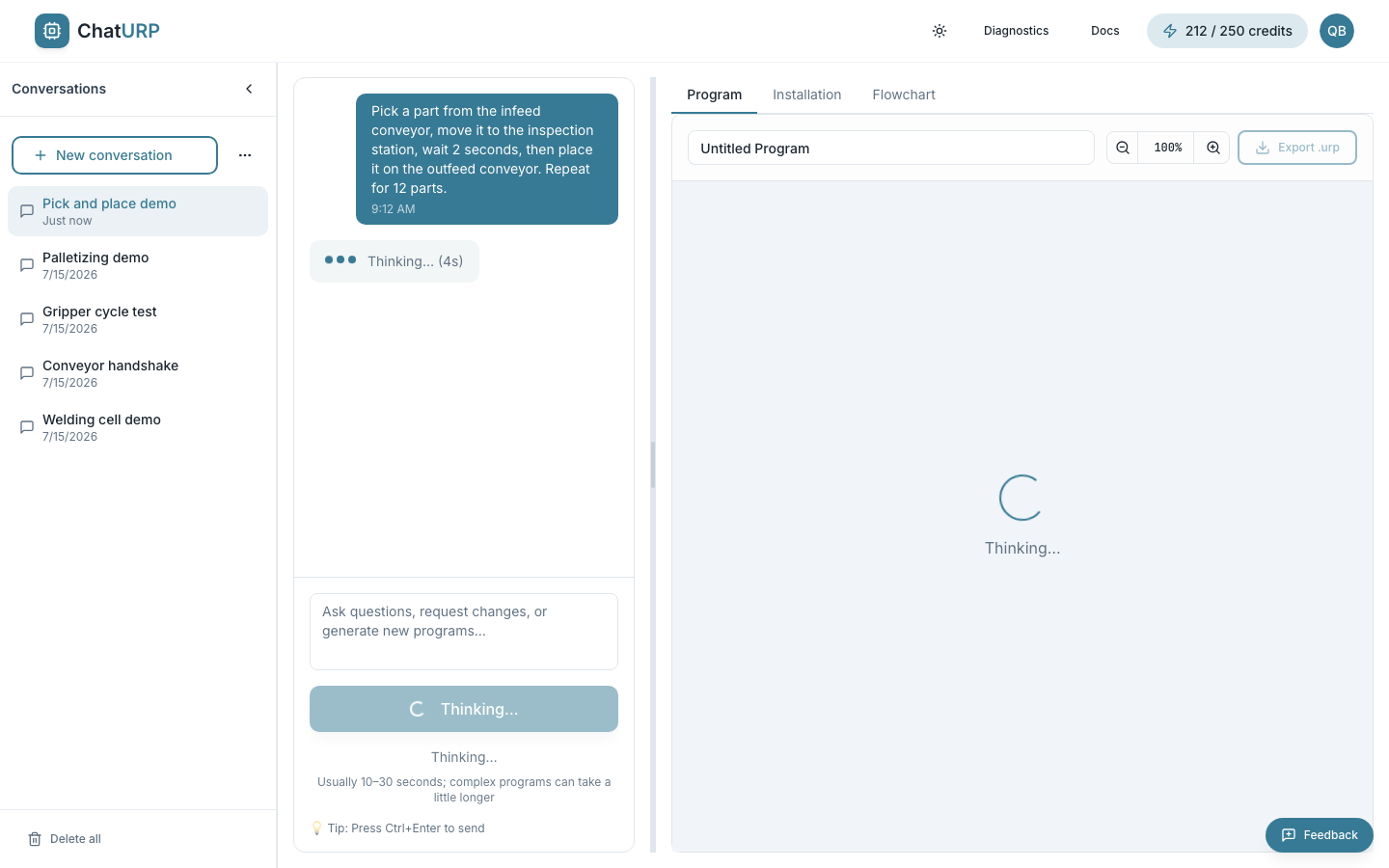Screen dimensions: 1389x868
Task: Click the chat bubble icon beside Palletizing demo
Action: [27, 265]
